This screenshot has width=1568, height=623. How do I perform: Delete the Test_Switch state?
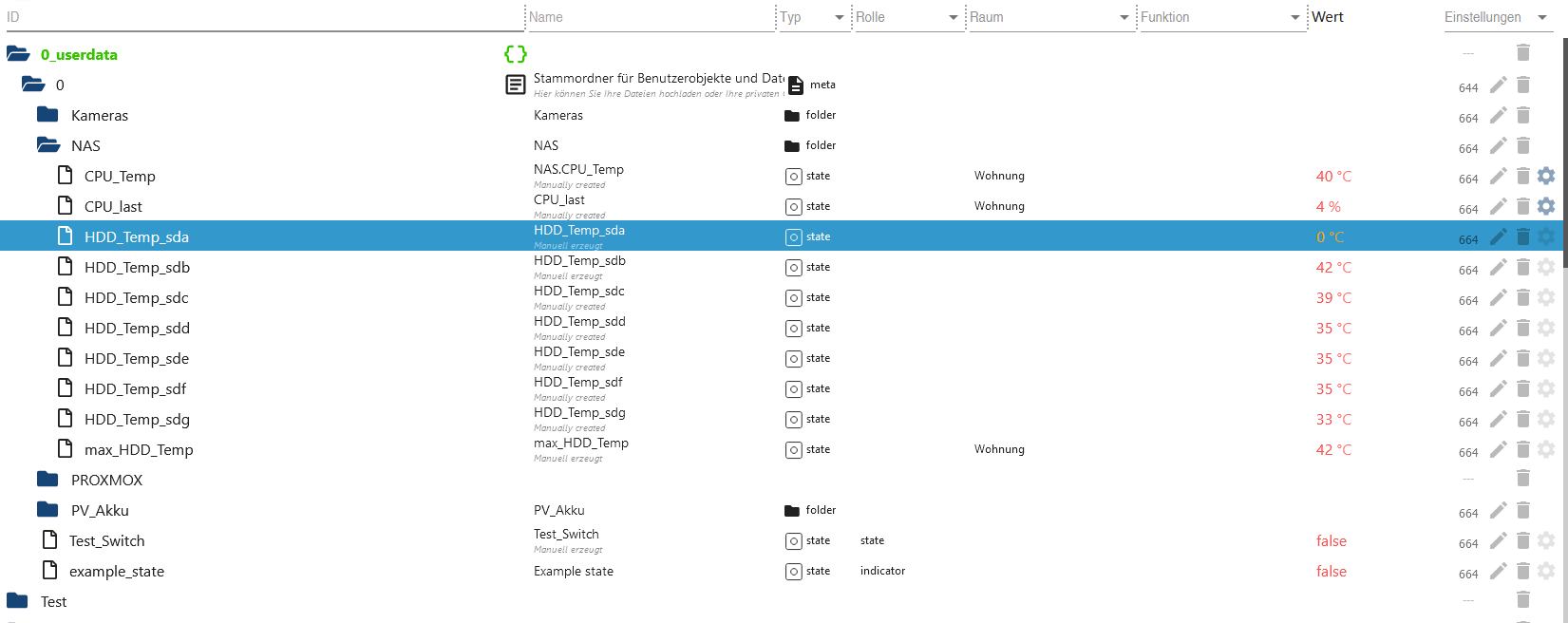point(1523,540)
